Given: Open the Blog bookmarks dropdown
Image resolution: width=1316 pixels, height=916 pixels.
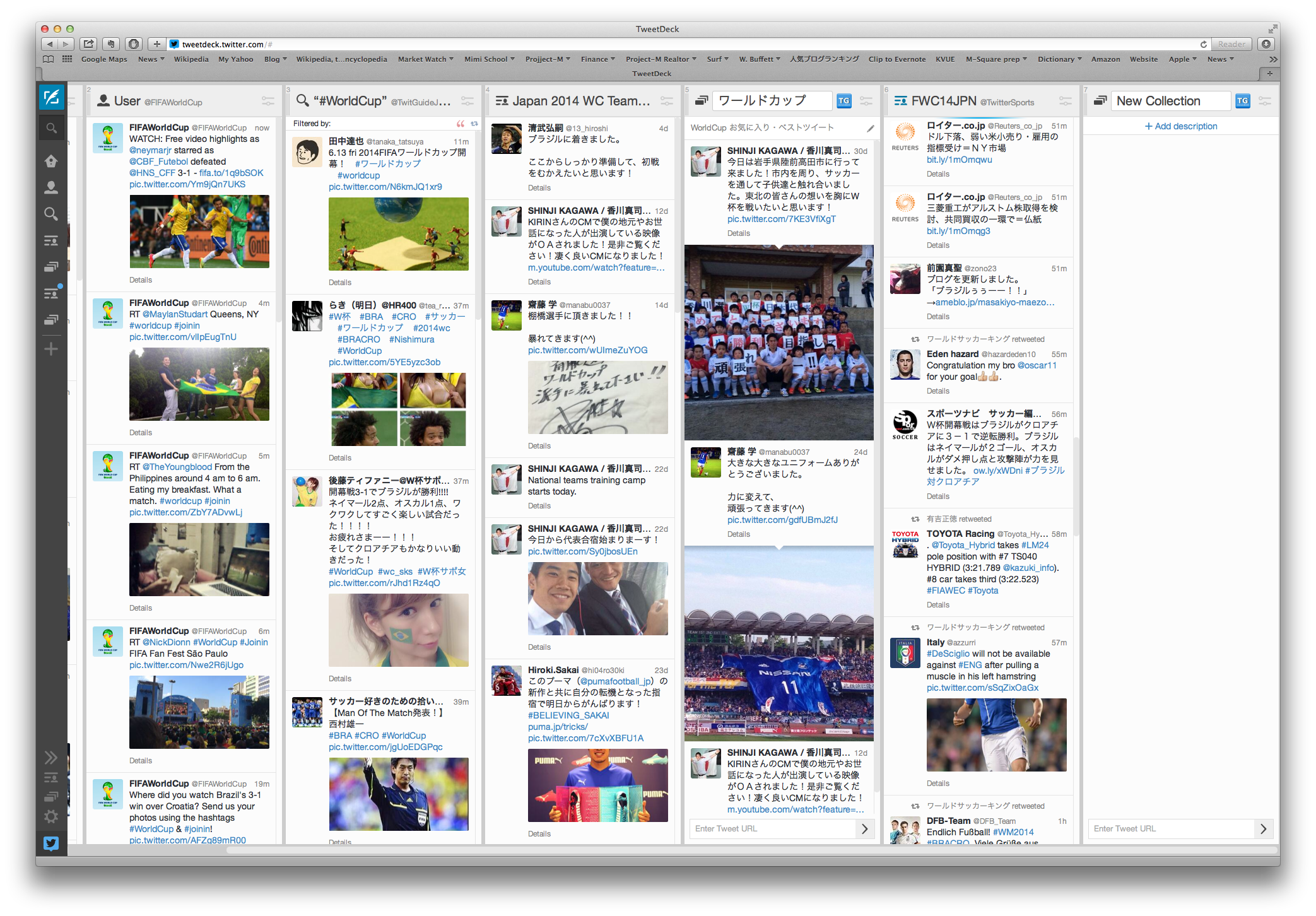Looking at the screenshot, I should point(275,59).
